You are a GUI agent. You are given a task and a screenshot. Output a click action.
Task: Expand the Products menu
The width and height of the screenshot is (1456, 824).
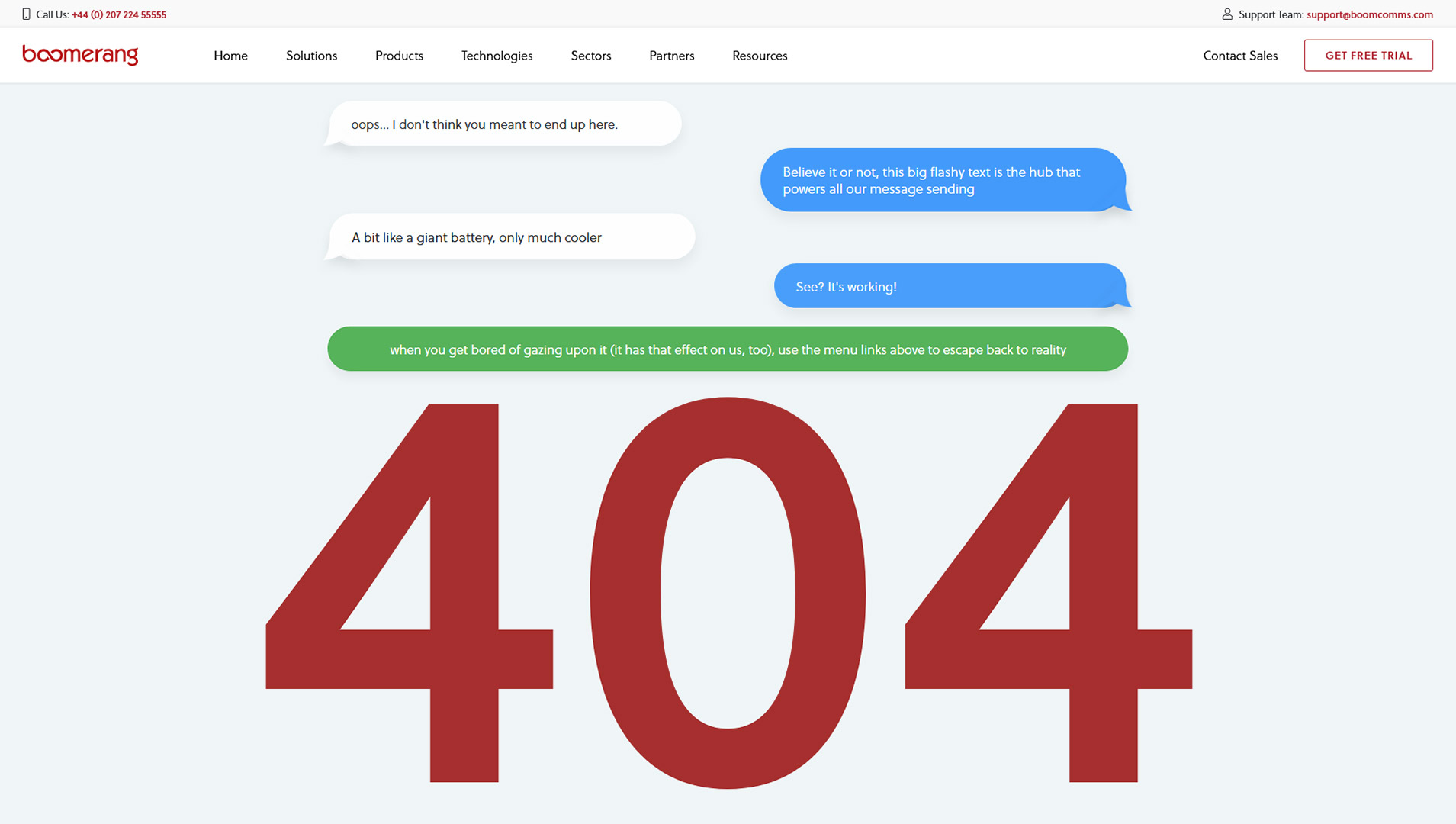coord(399,56)
